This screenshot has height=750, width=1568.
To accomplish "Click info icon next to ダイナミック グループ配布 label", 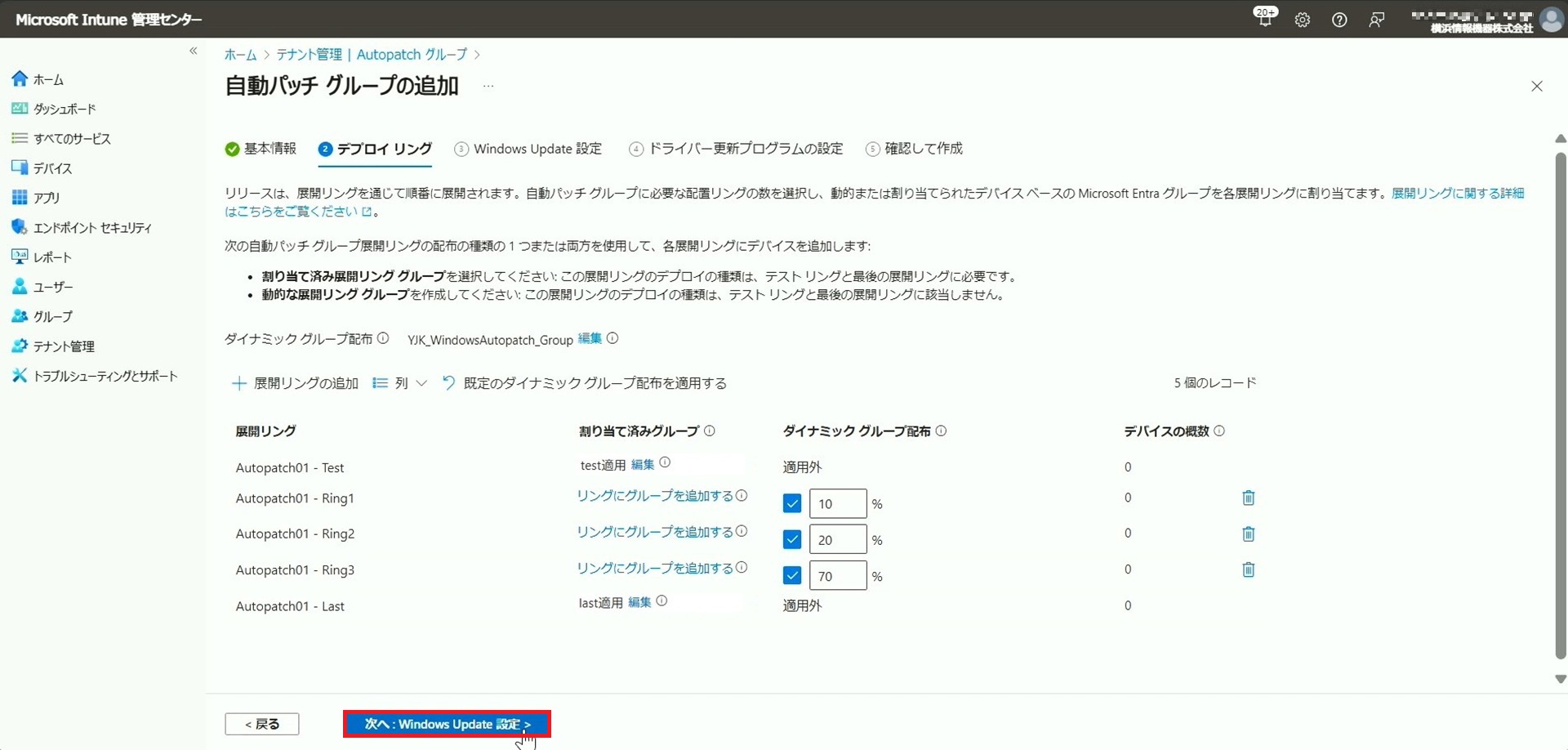I will point(383,338).
